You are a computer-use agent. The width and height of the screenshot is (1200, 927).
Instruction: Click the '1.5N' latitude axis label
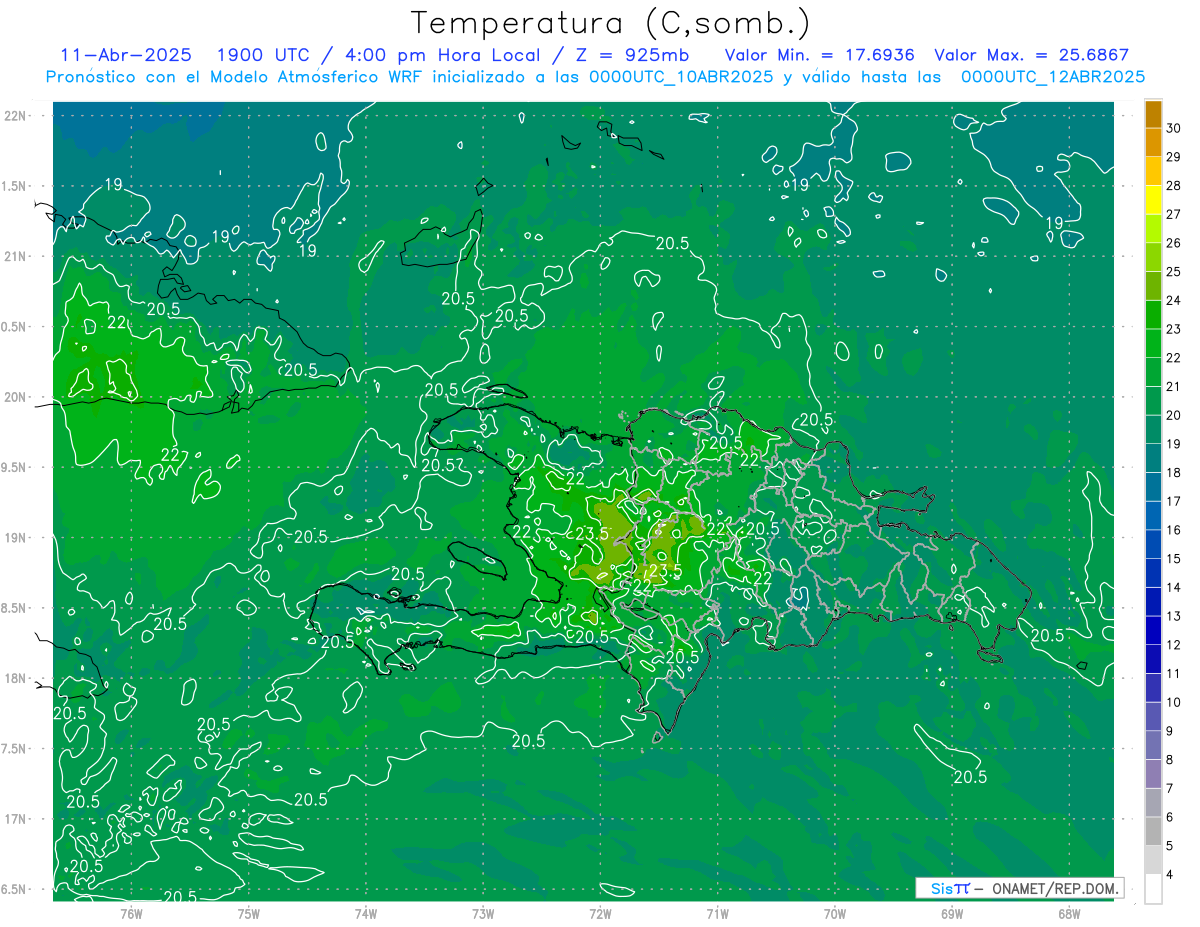tap(14, 186)
